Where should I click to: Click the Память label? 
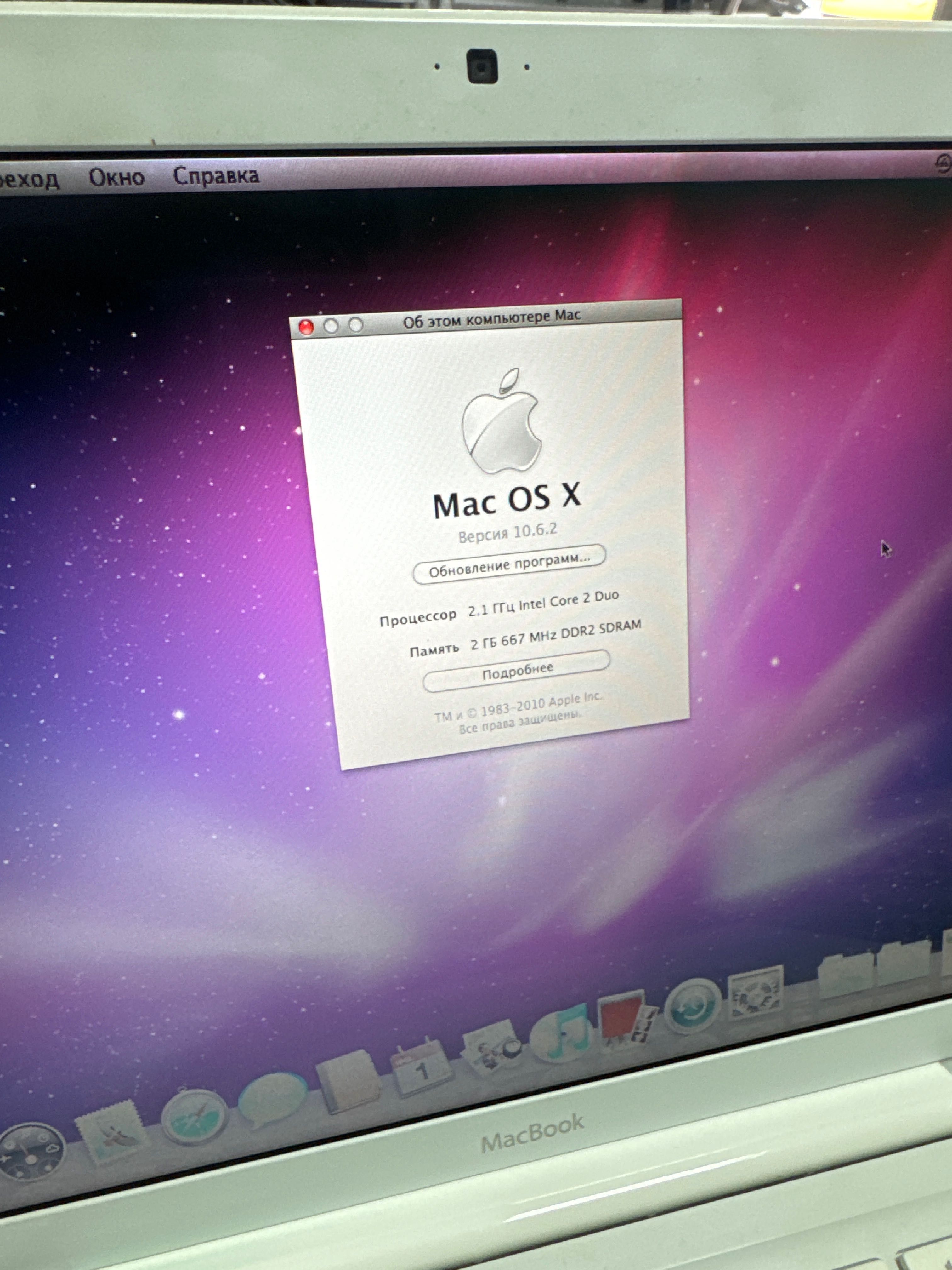[434, 650]
